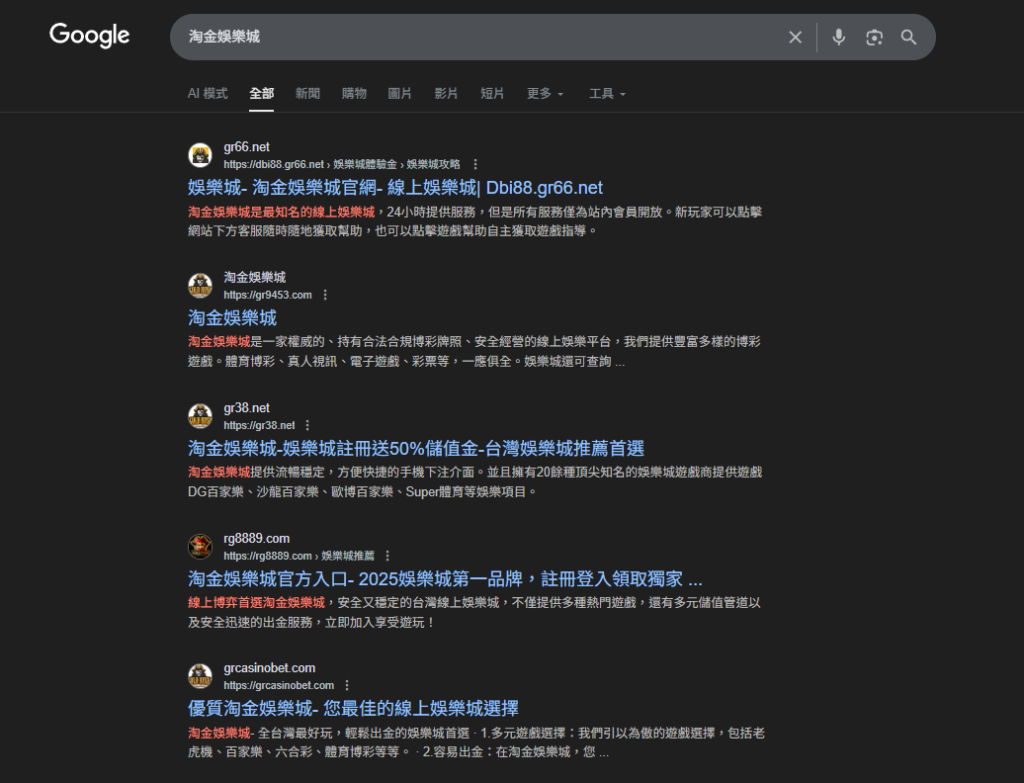The width and height of the screenshot is (1024, 783).
Task: Open result 優質淘金娛樂城- 您最佳的線上娛樂城選擇
Action: click(x=353, y=709)
